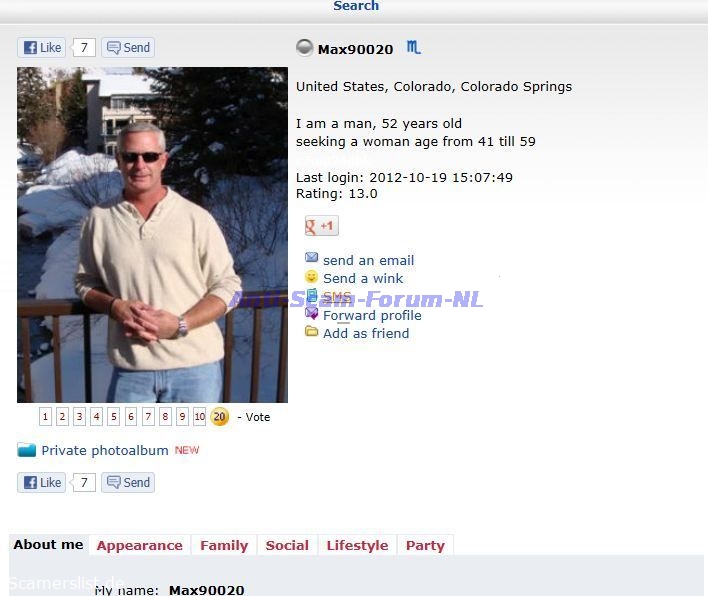Click the Google +1 button
The image size is (708, 596).
click(x=321, y=226)
